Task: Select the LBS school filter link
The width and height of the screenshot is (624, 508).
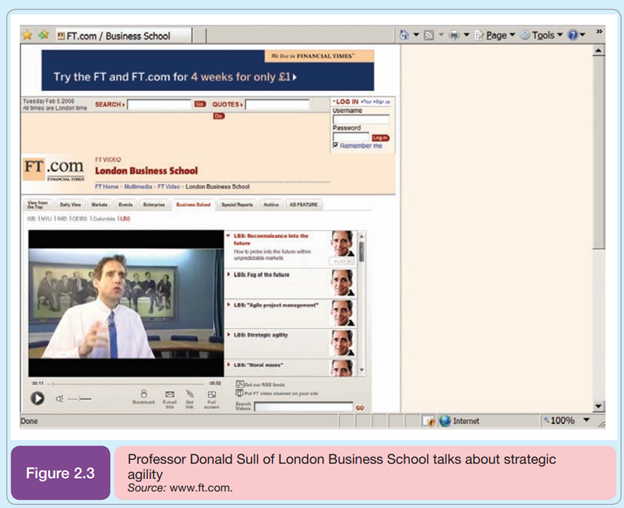Action: 125,218
